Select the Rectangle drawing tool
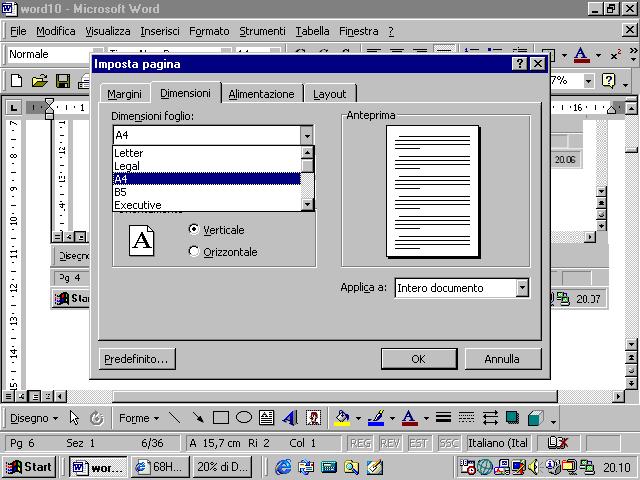Image resolution: width=640 pixels, height=480 pixels. pyautogui.click(x=221, y=418)
